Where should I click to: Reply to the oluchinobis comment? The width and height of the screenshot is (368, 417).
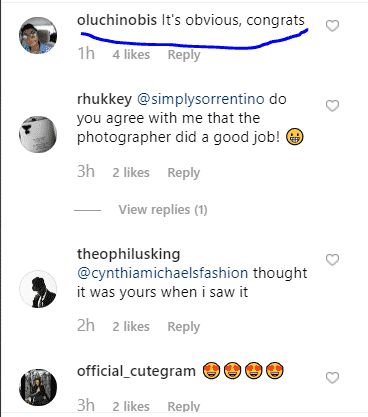[x=184, y=55]
